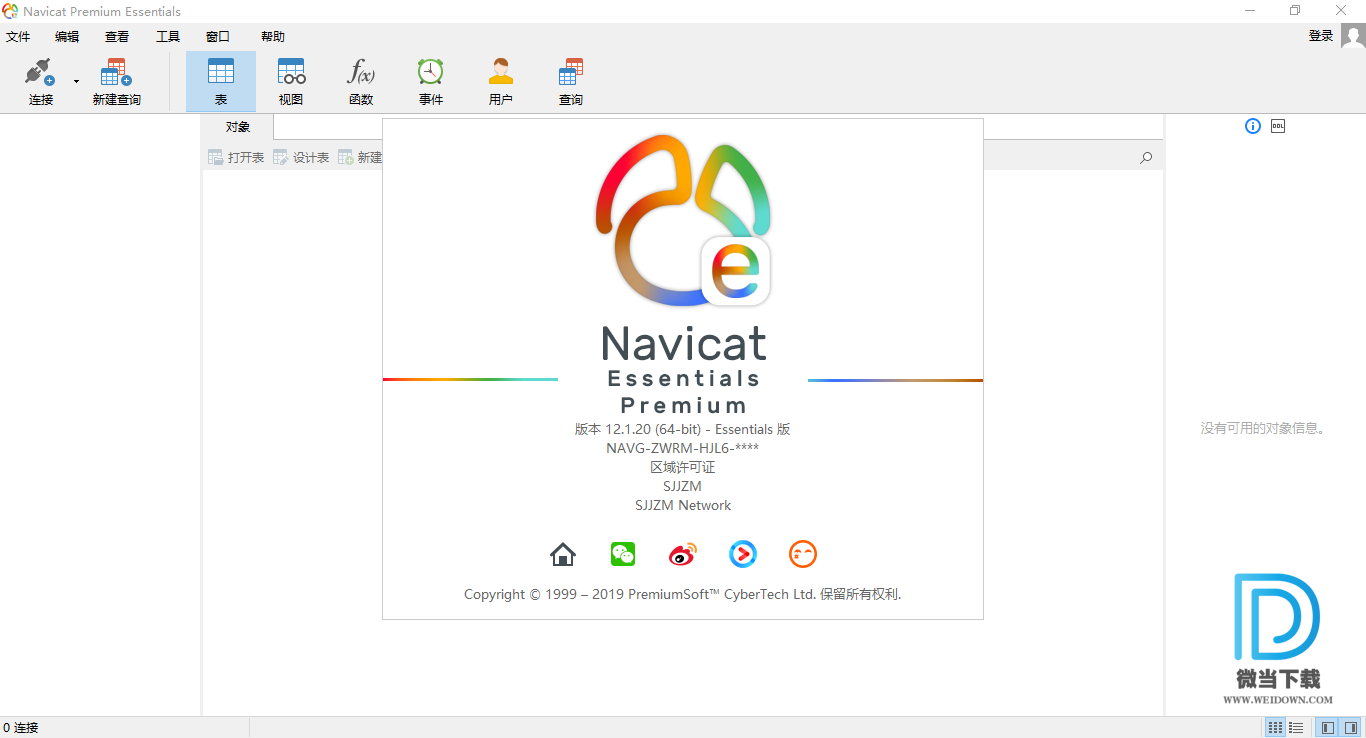Show the object information panel icon
This screenshot has width=1366, height=738.
1253,126
